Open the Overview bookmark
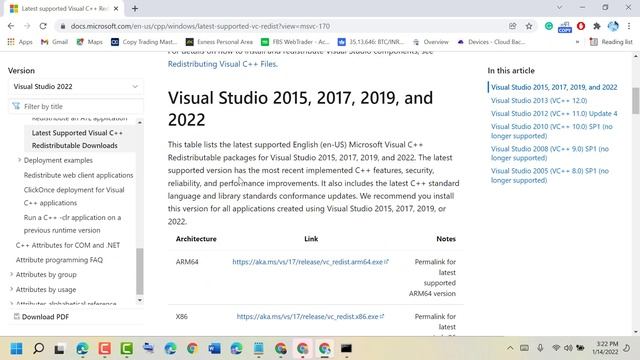This screenshot has width=640, height=360. tap(431, 42)
